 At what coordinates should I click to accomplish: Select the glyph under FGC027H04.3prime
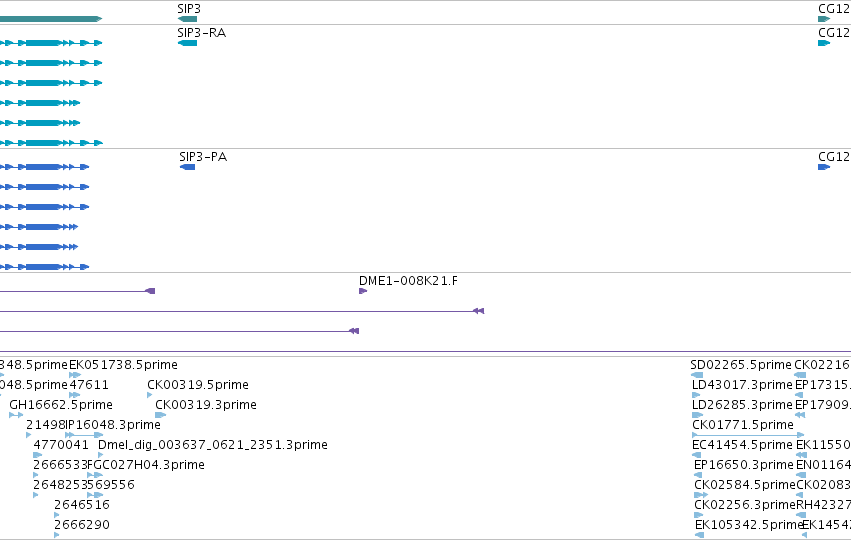(95, 475)
